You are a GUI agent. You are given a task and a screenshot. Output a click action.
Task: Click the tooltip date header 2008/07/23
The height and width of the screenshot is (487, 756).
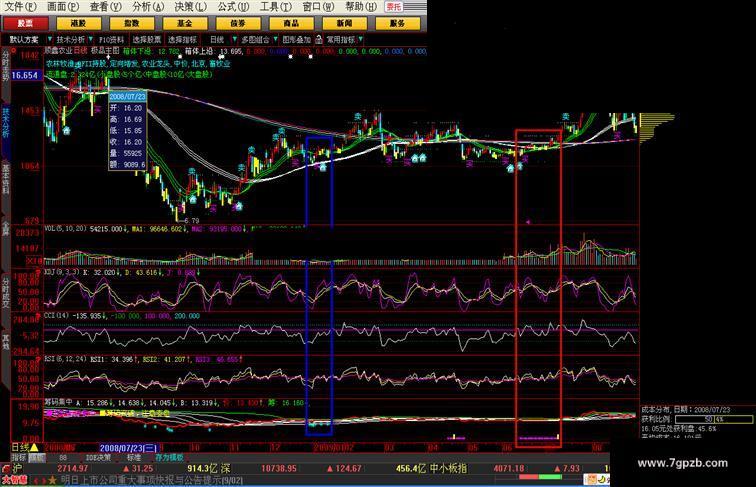pos(127,97)
